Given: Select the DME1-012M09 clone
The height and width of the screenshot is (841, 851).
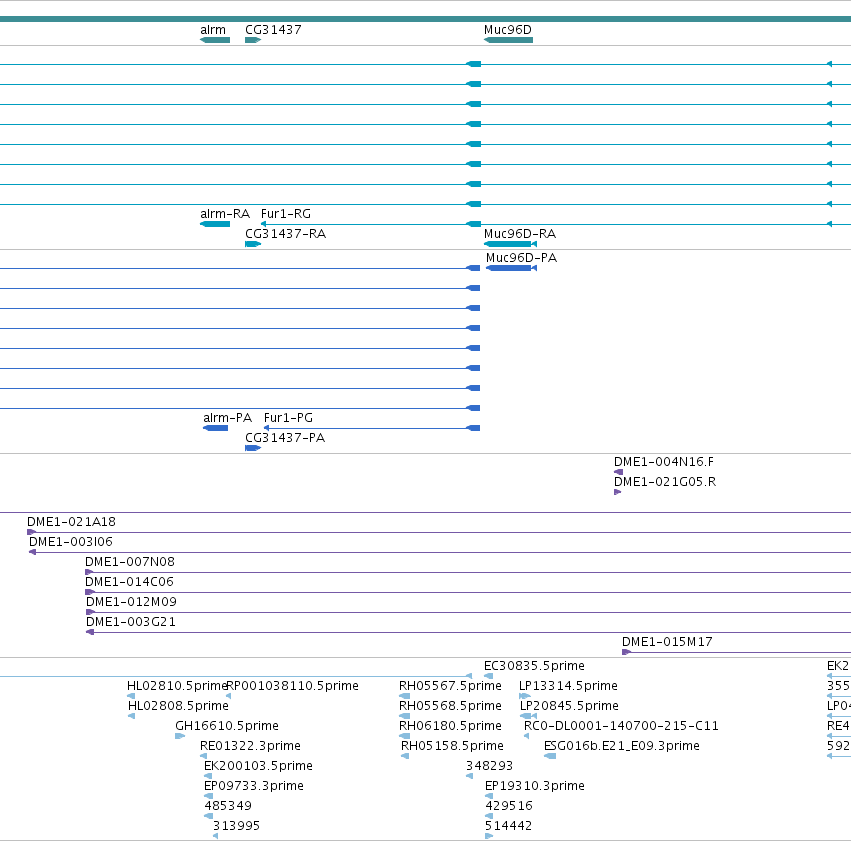Looking at the screenshot, I should point(468,613).
